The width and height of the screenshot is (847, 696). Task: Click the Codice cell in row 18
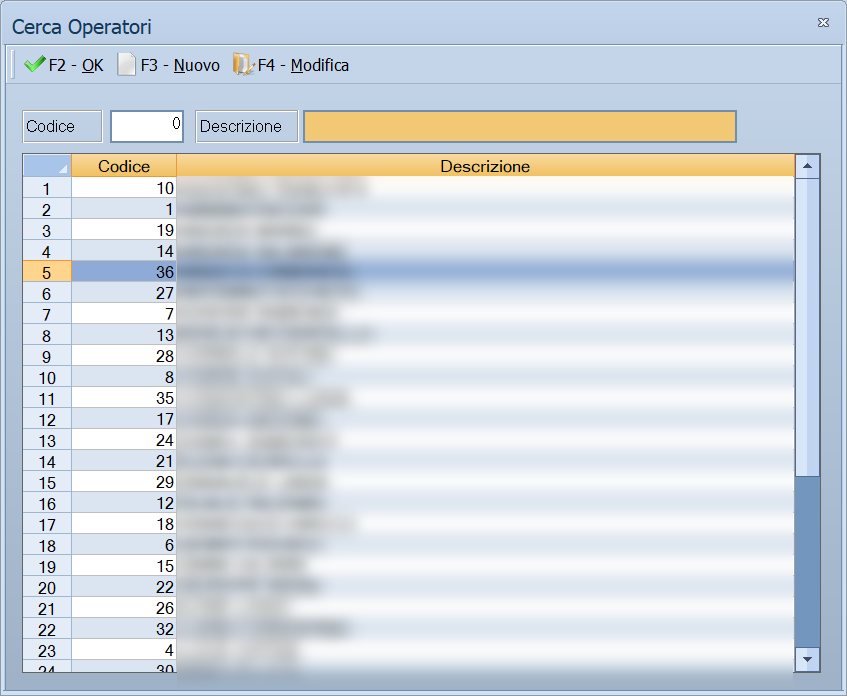[124, 545]
